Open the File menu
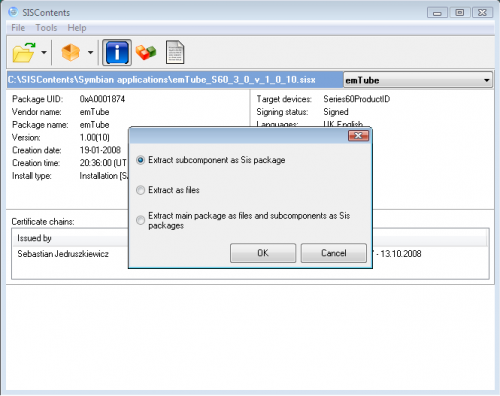 tap(18, 28)
